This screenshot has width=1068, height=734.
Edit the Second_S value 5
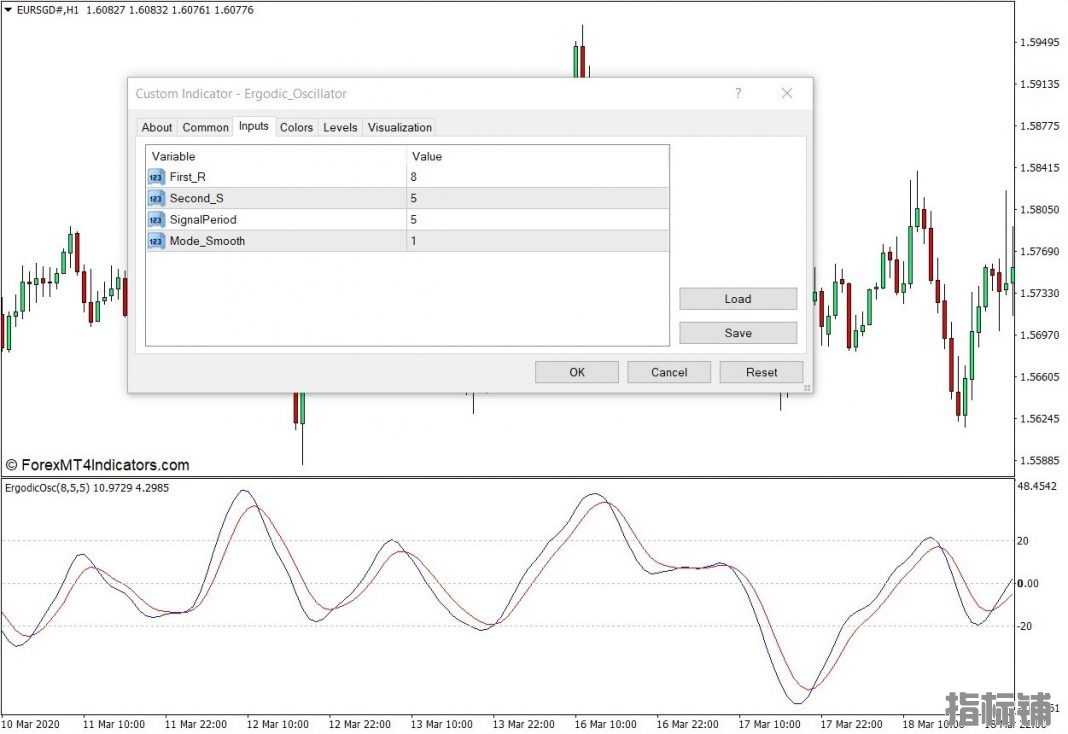click(x=537, y=198)
